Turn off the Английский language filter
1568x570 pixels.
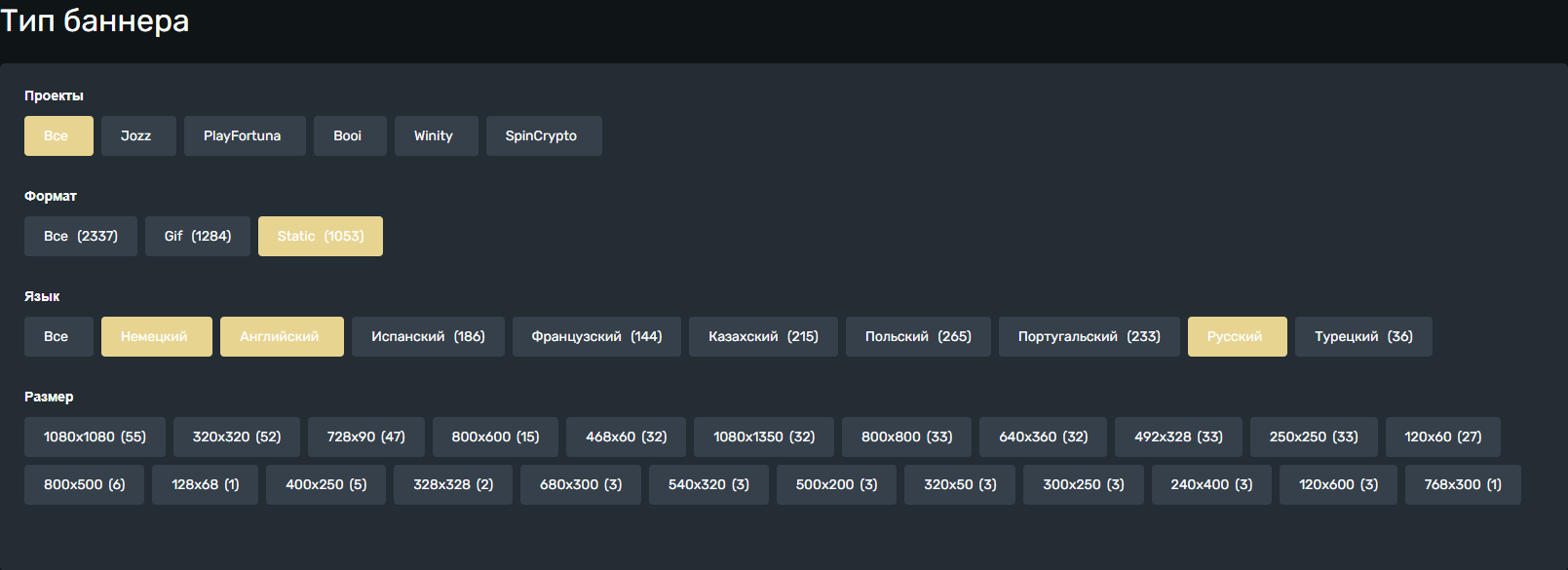(x=282, y=336)
